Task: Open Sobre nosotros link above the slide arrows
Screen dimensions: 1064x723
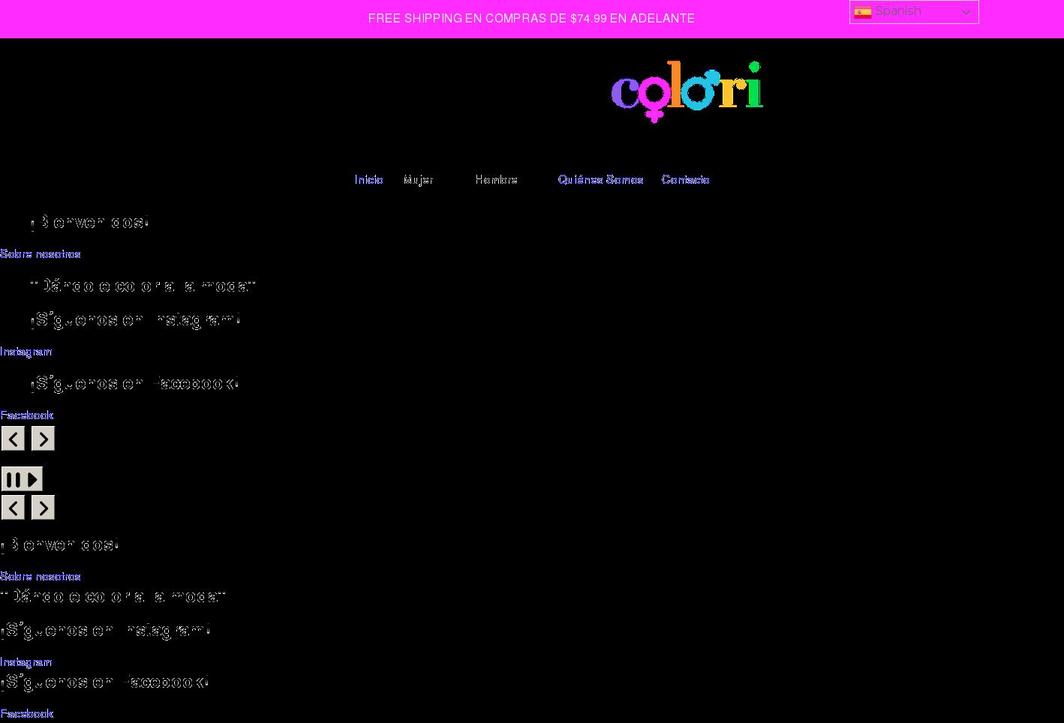Action: (40, 254)
